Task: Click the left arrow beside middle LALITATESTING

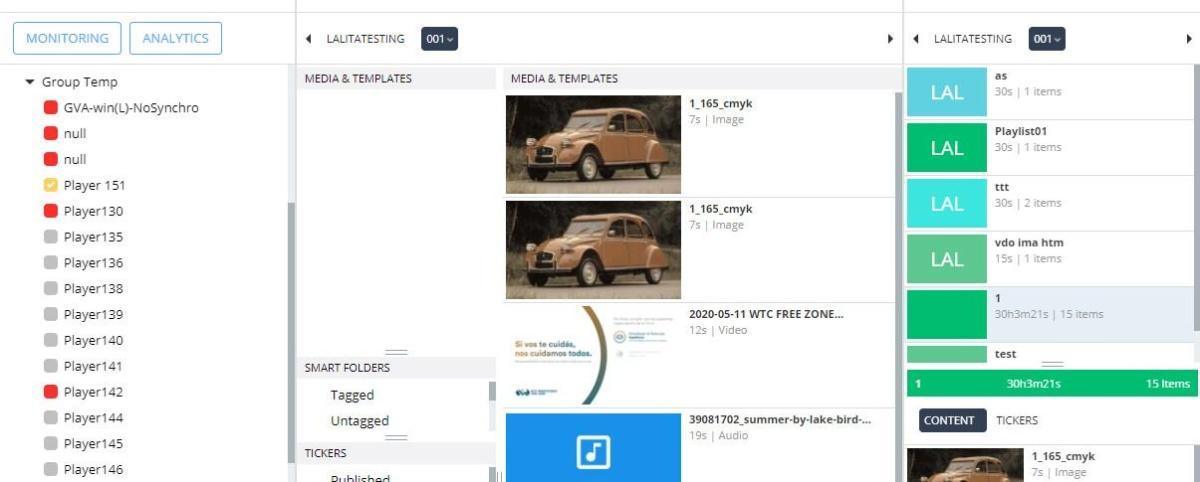Action: 309,39
